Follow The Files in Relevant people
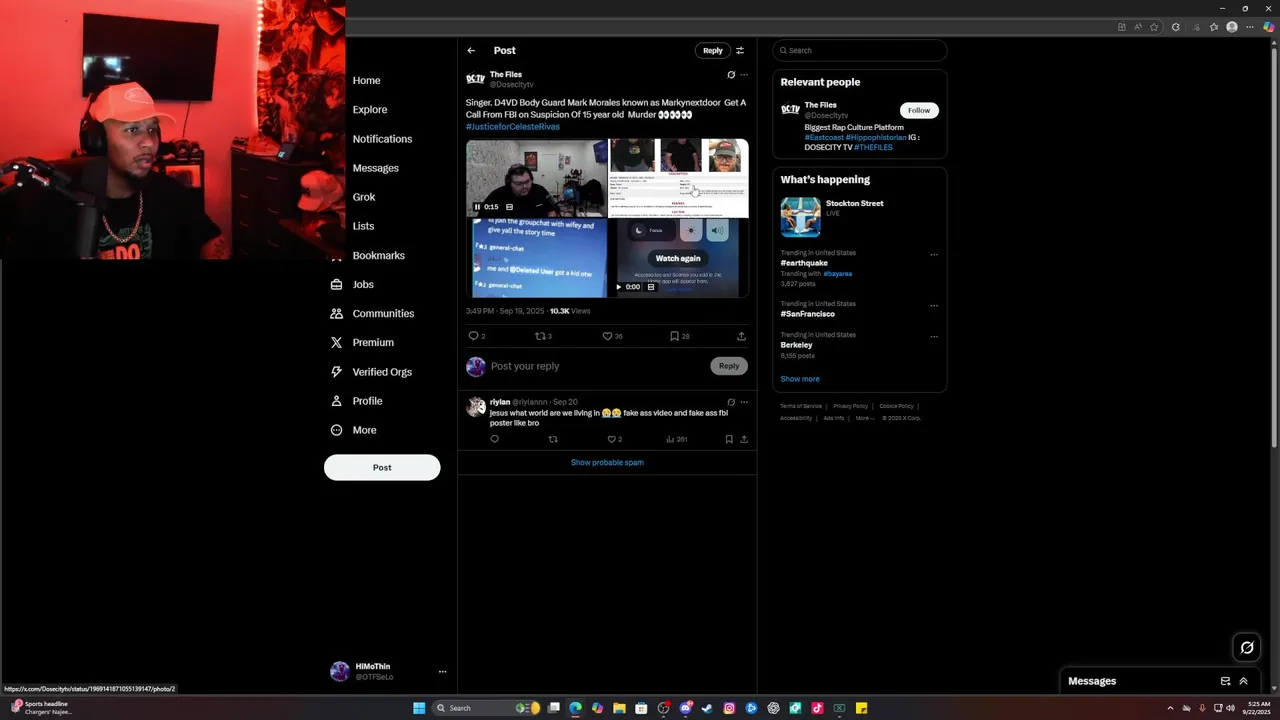This screenshot has height=720, width=1280. (919, 110)
